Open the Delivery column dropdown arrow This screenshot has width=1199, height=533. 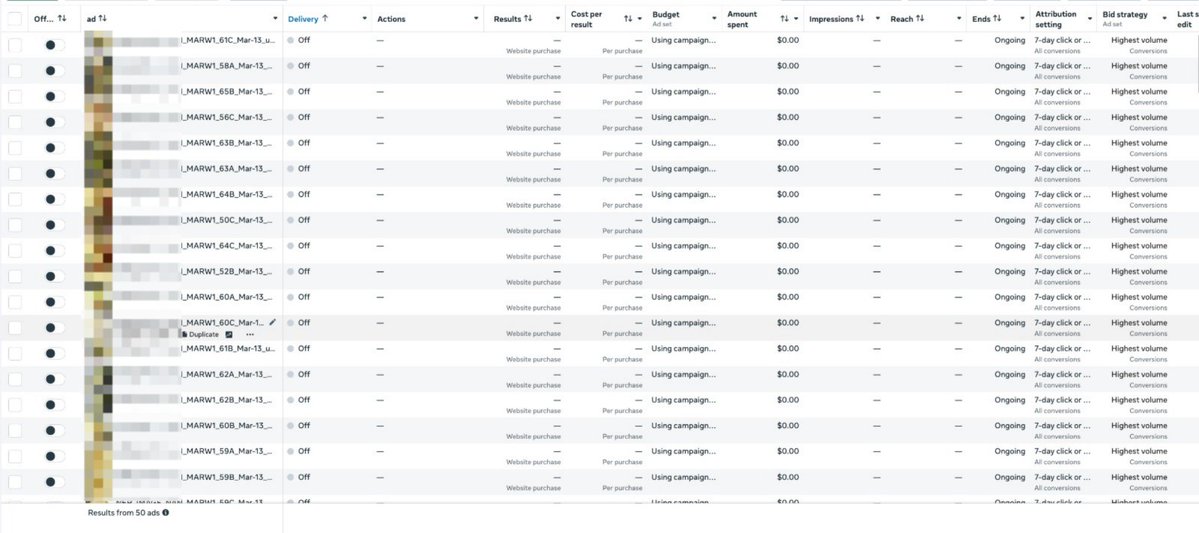tap(365, 18)
